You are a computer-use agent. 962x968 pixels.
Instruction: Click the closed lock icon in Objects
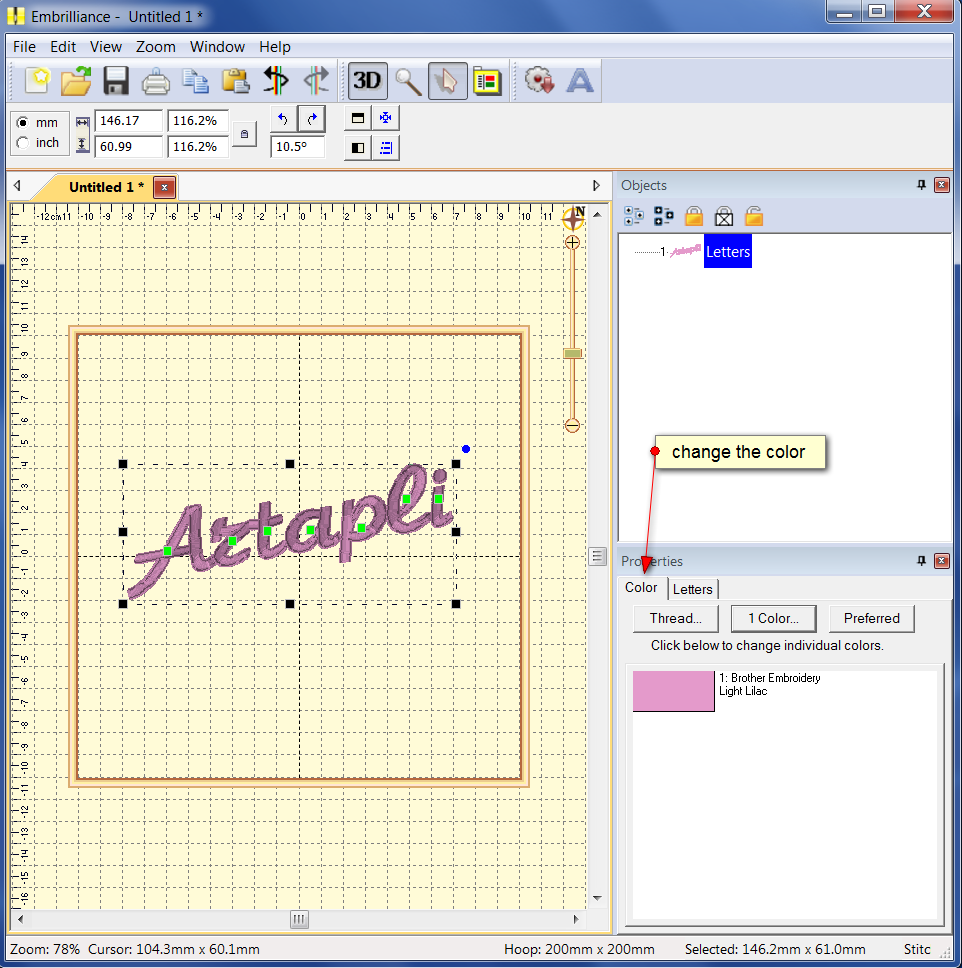pyautogui.click(x=694, y=216)
